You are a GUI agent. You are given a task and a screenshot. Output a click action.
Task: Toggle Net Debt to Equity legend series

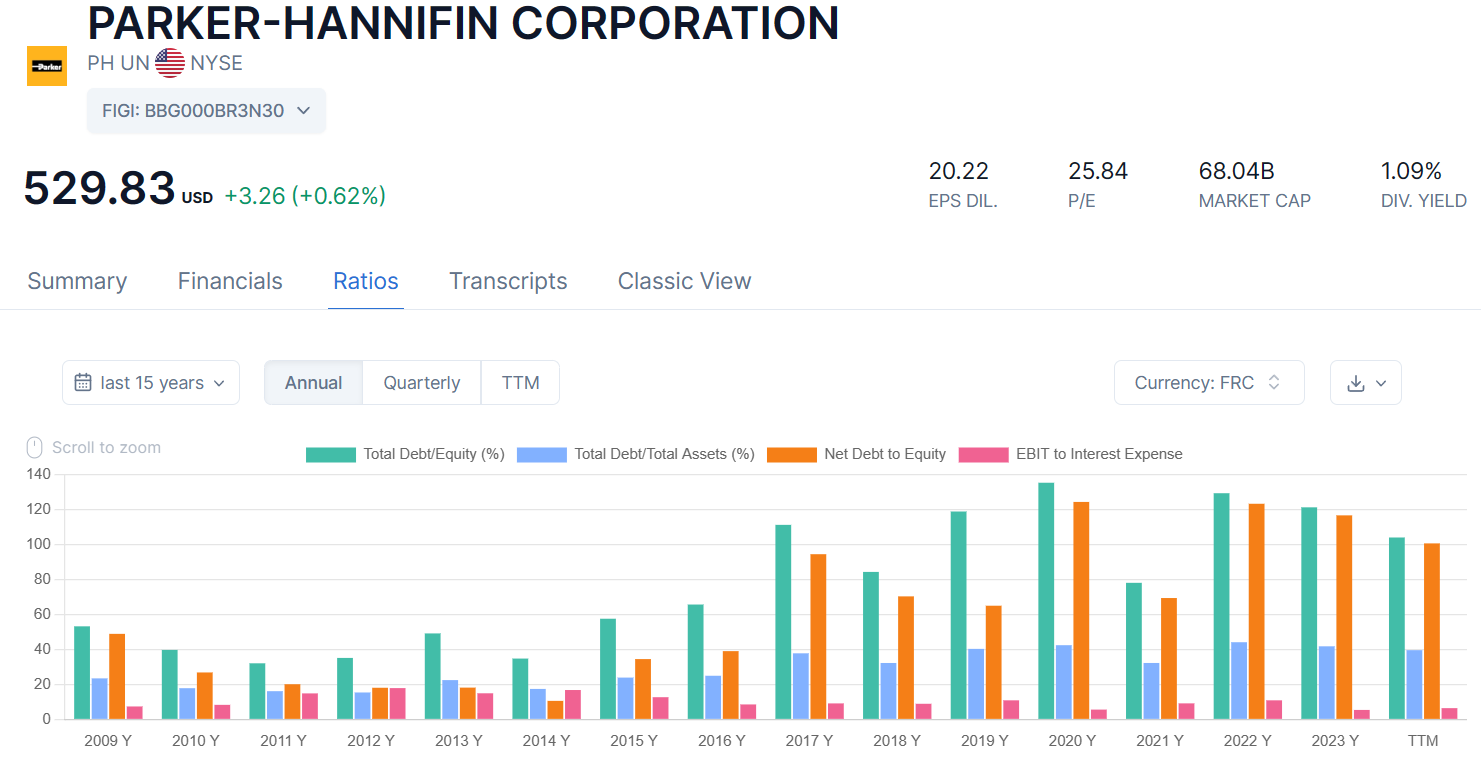(856, 454)
